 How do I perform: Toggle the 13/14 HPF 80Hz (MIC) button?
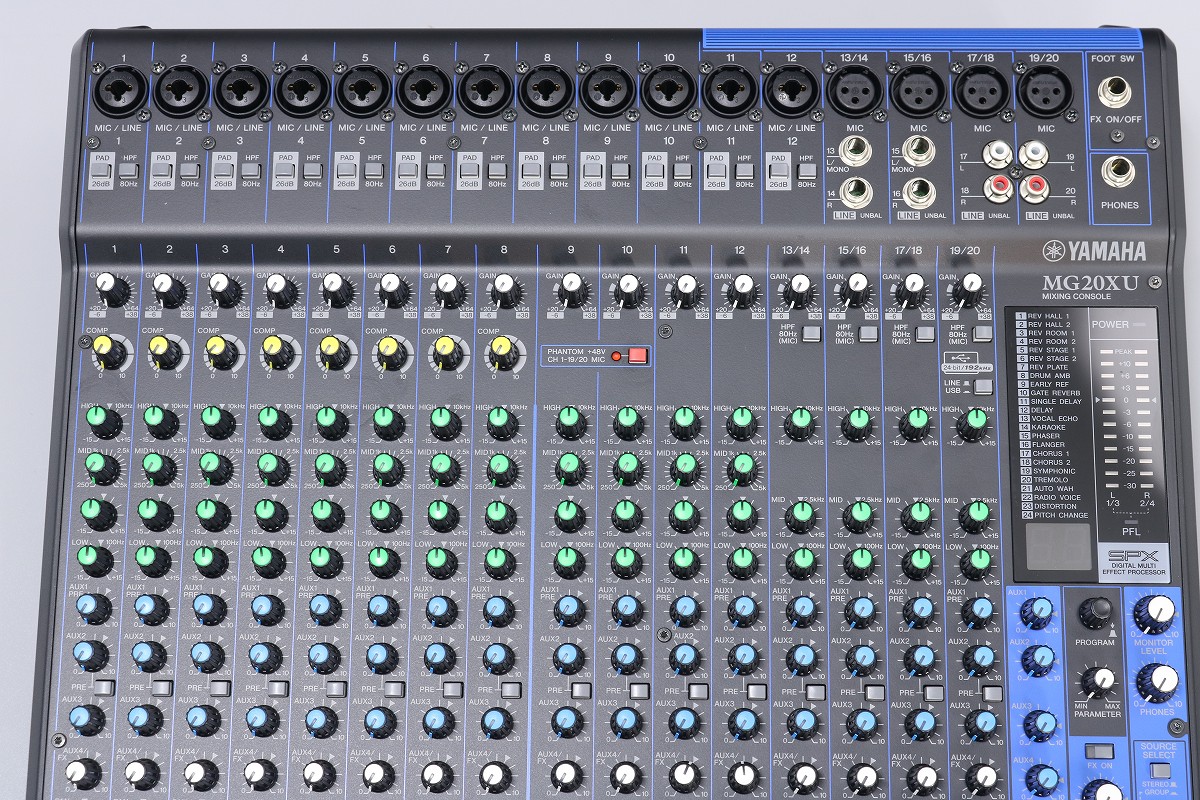coord(811,334)
